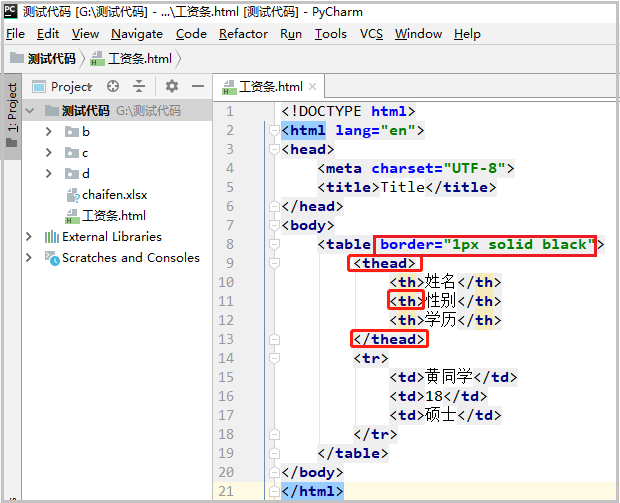
Task: Click 工资条.html breadcrumb in navigation bar
Action: pyautogui.click(x=131, y=59)
